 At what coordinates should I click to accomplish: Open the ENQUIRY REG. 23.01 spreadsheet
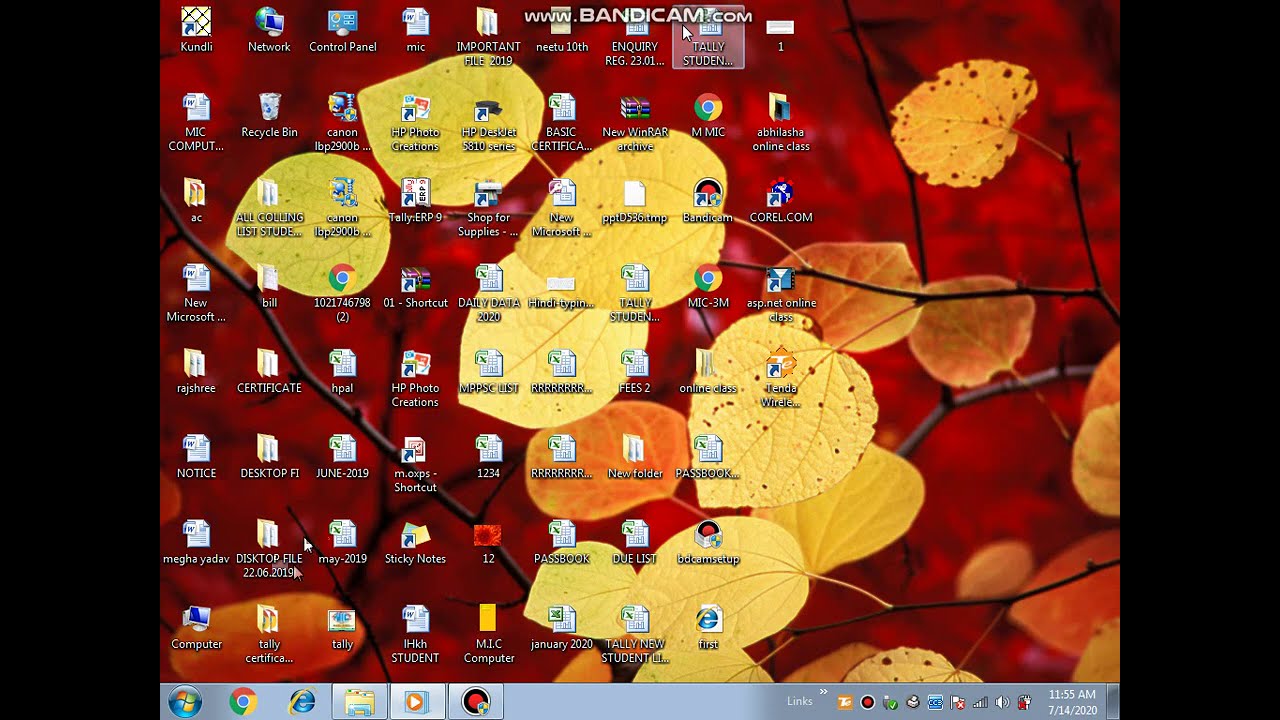point(635,37)
